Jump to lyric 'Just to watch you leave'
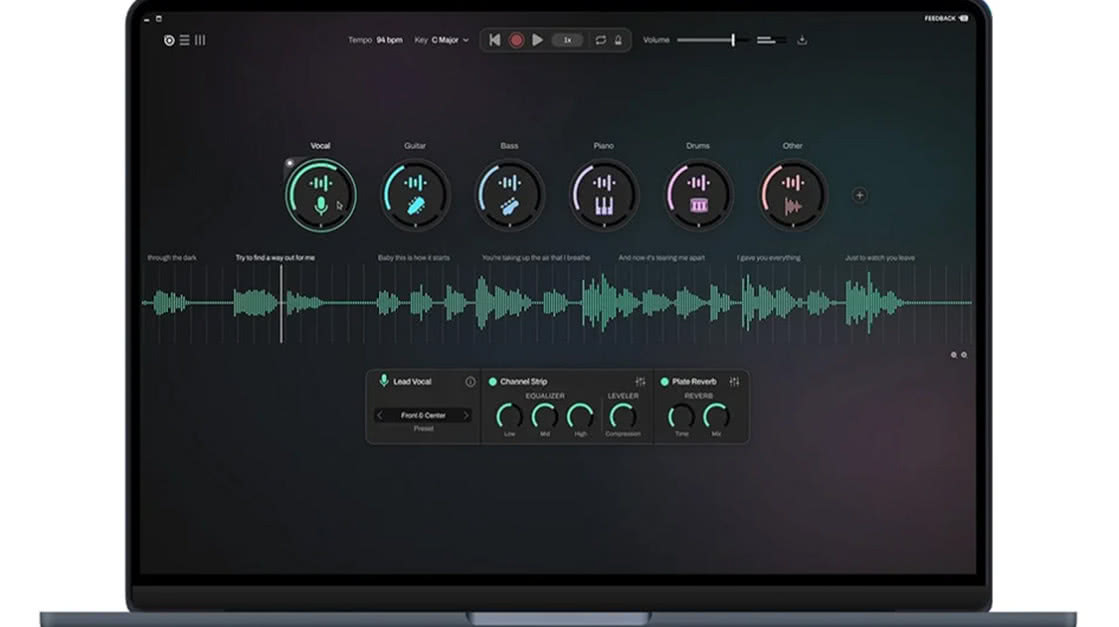This screenshot has width=1119, height=627. pyautogui.click(x=880, y=258)
